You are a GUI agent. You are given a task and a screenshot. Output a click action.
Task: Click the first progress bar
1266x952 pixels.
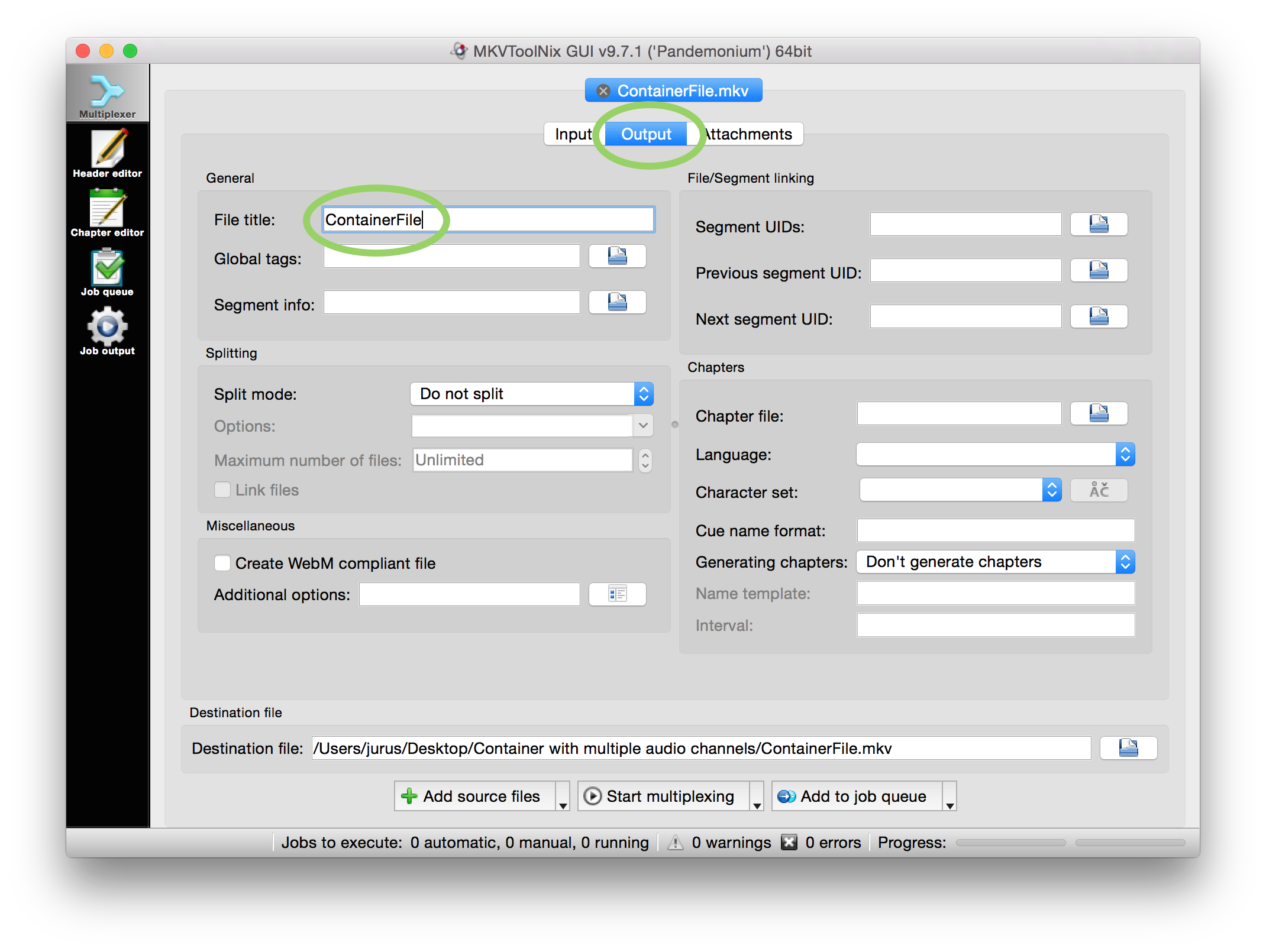pyautogui.click(x=1010, y=843)
